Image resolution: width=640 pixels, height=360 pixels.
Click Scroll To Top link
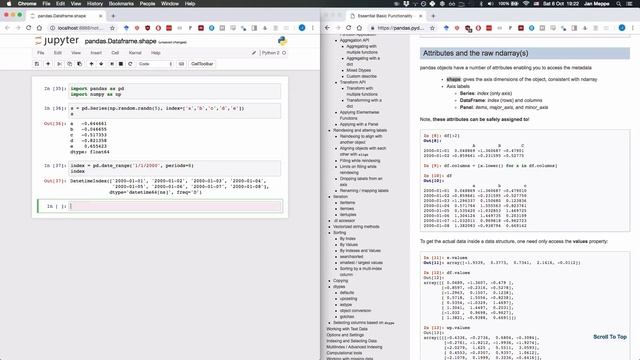pyautogui.click(x=610, y=337)
